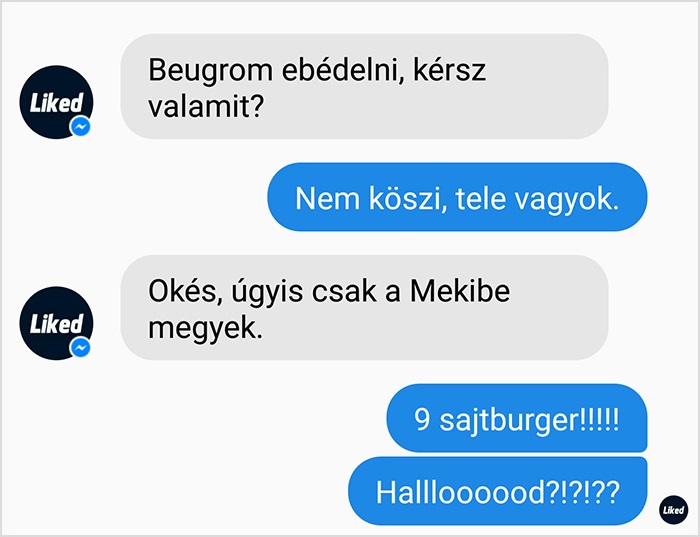Click the number 9 in sajtburger message
Viewport: 700px width, 537px height.
click(422, 419)
